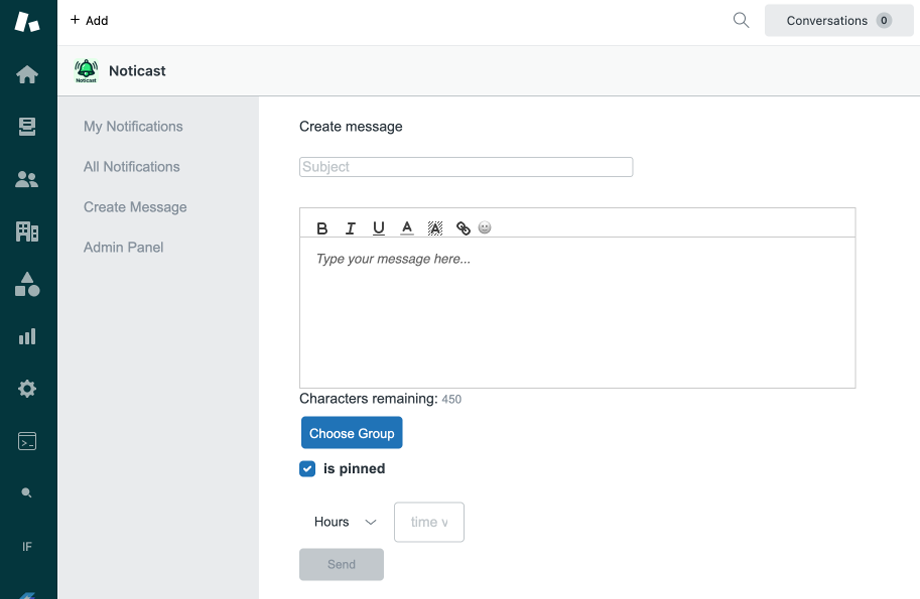Open the Admin Panel section
Viewport: 920px width, 599px height.
click(123, 247)
